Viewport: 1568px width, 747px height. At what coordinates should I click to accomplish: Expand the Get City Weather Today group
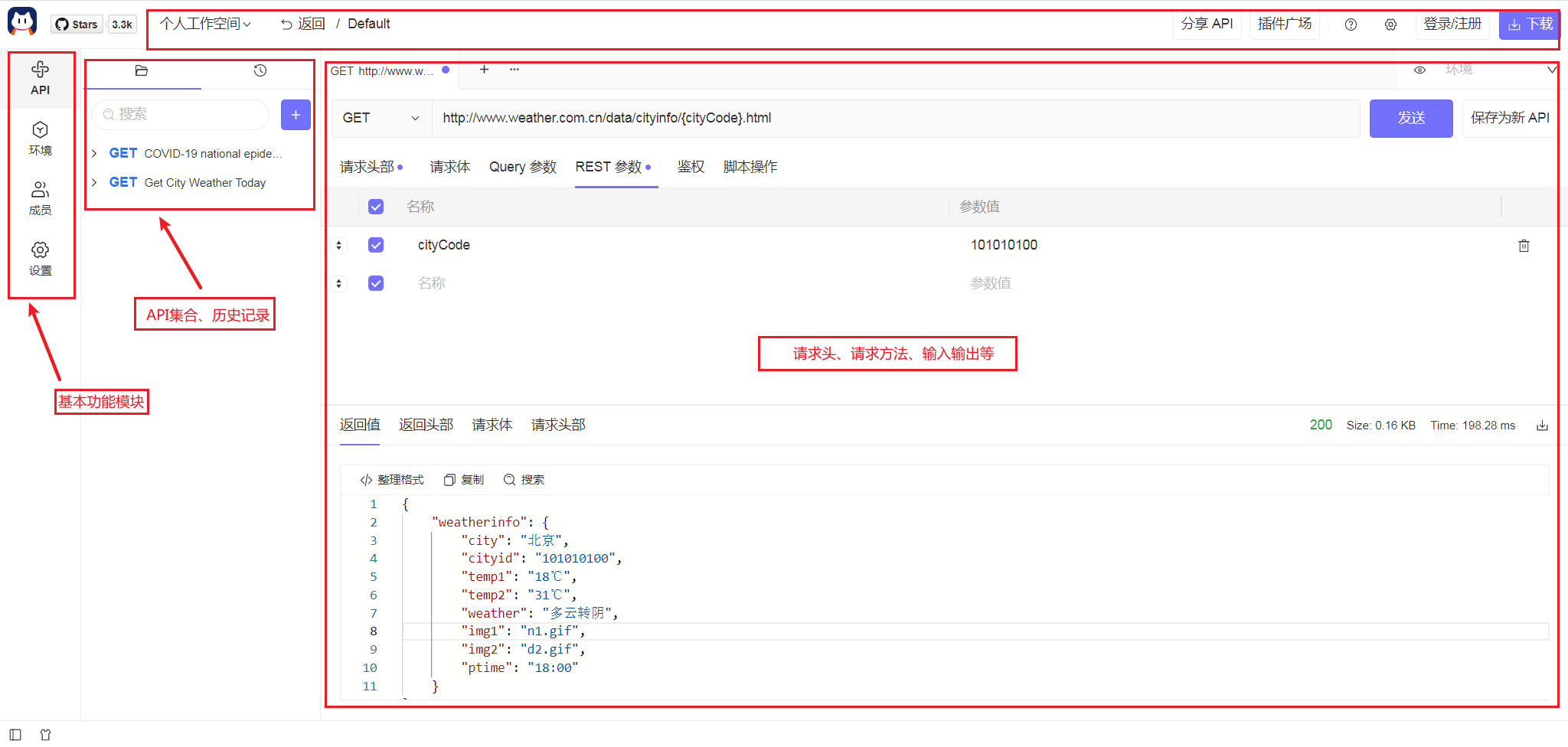point(94,183)
